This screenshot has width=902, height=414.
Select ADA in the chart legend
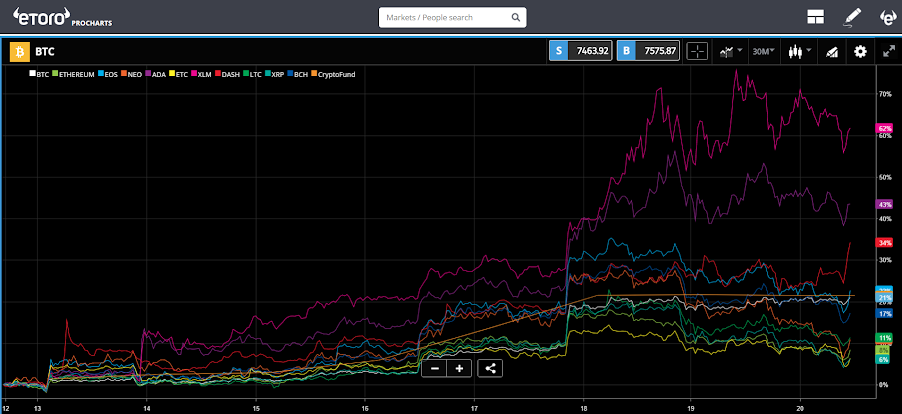click(x=154, y=74)
